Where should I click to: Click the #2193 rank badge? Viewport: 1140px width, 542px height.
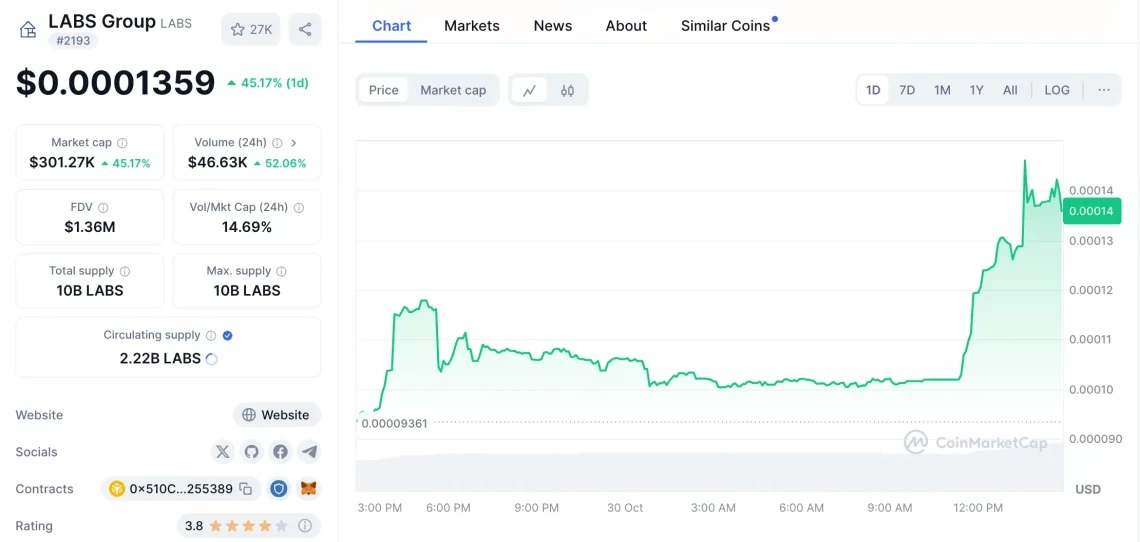pyautogui.click(x=73, y=41)
